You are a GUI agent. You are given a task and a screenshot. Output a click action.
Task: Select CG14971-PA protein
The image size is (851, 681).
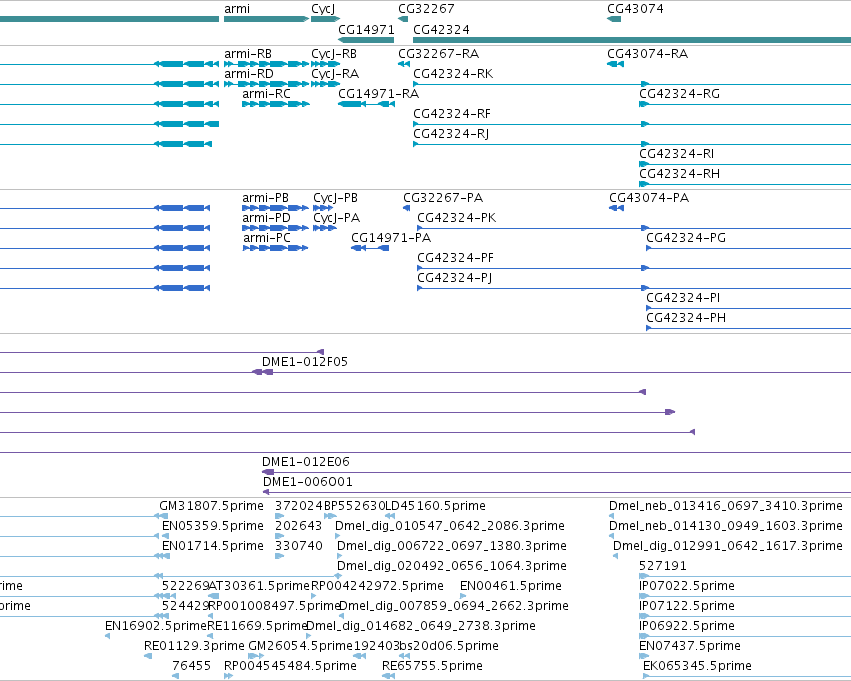(370, 248)
